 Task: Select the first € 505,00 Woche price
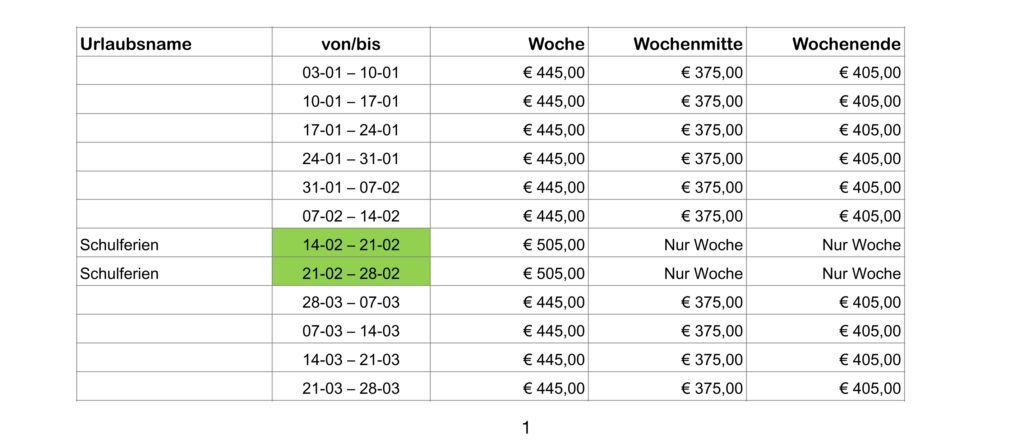coord(554,245)
